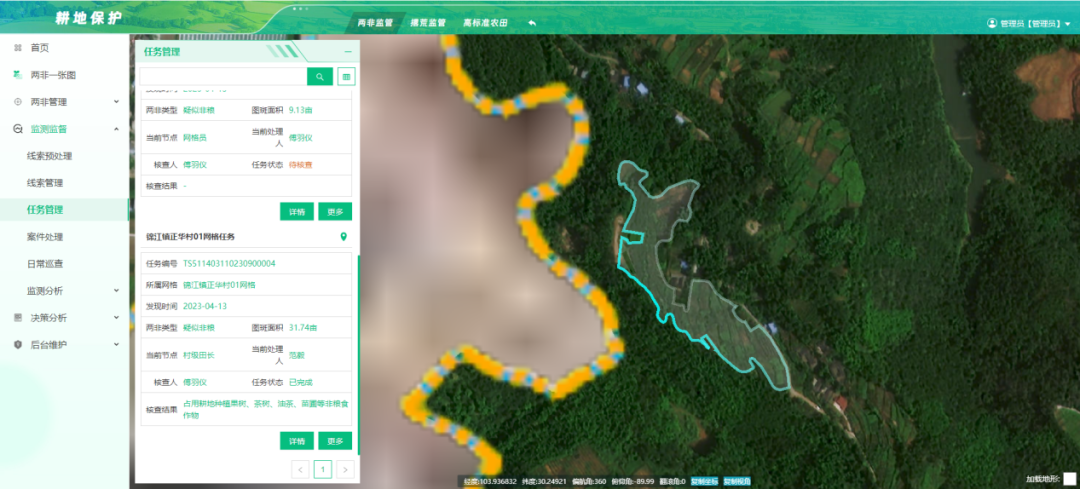1080x489 pixels.
Task: Go to the next page arrow
Action: pos(345,469)
